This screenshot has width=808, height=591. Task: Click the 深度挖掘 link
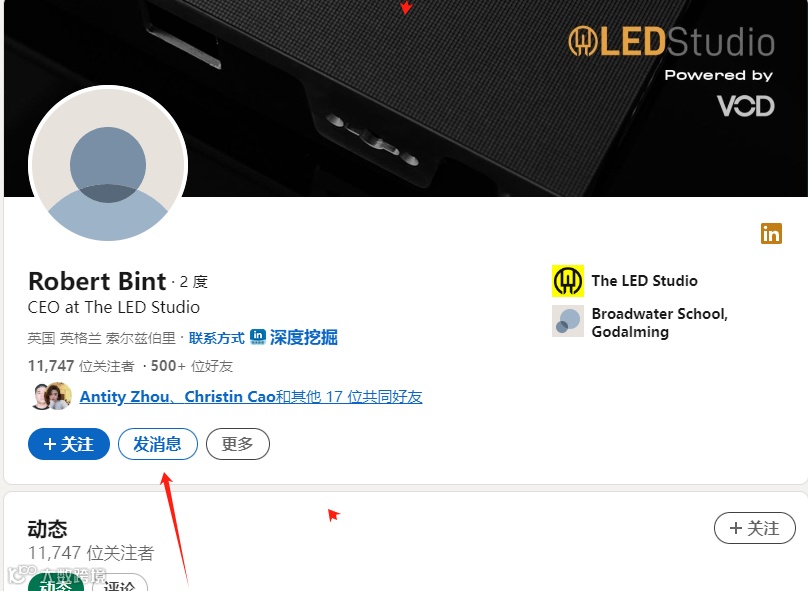304,337
